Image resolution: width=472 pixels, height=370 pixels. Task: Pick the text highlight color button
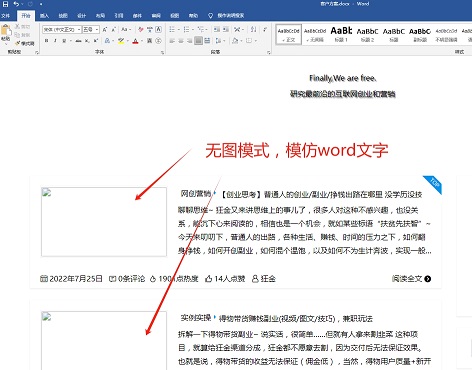[121, 41]
